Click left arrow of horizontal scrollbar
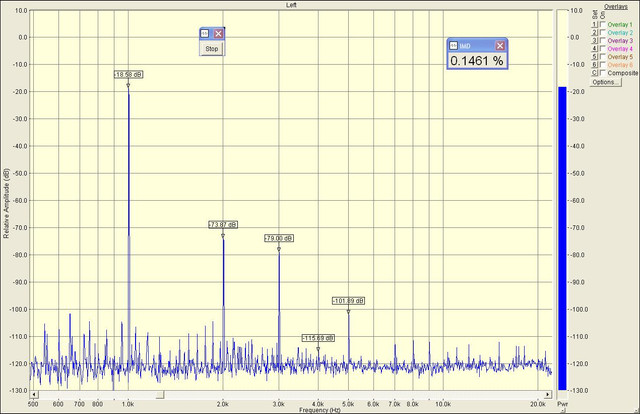640x414 pixels. [x=34, y=394]
